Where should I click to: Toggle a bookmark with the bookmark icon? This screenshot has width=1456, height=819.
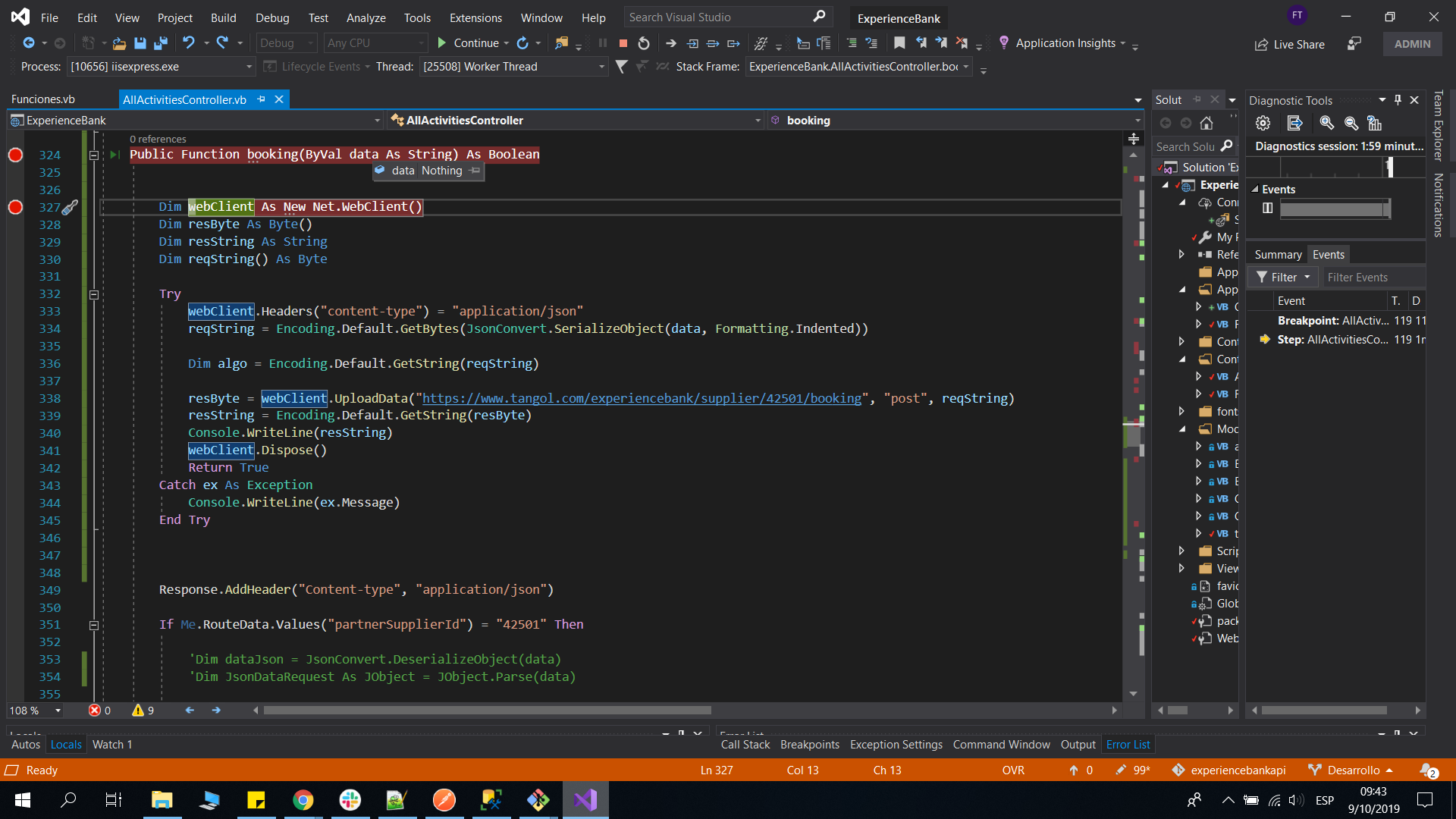coord(899,43)
